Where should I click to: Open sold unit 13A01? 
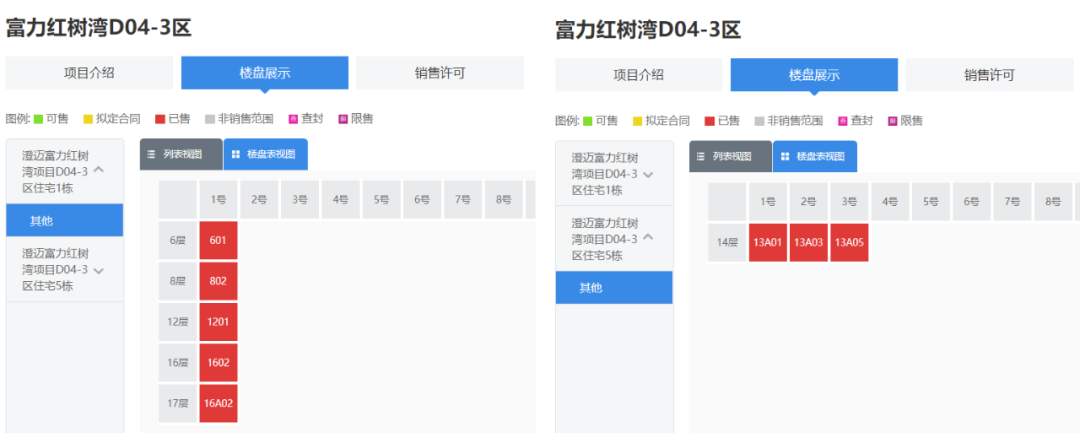(768, 242)
